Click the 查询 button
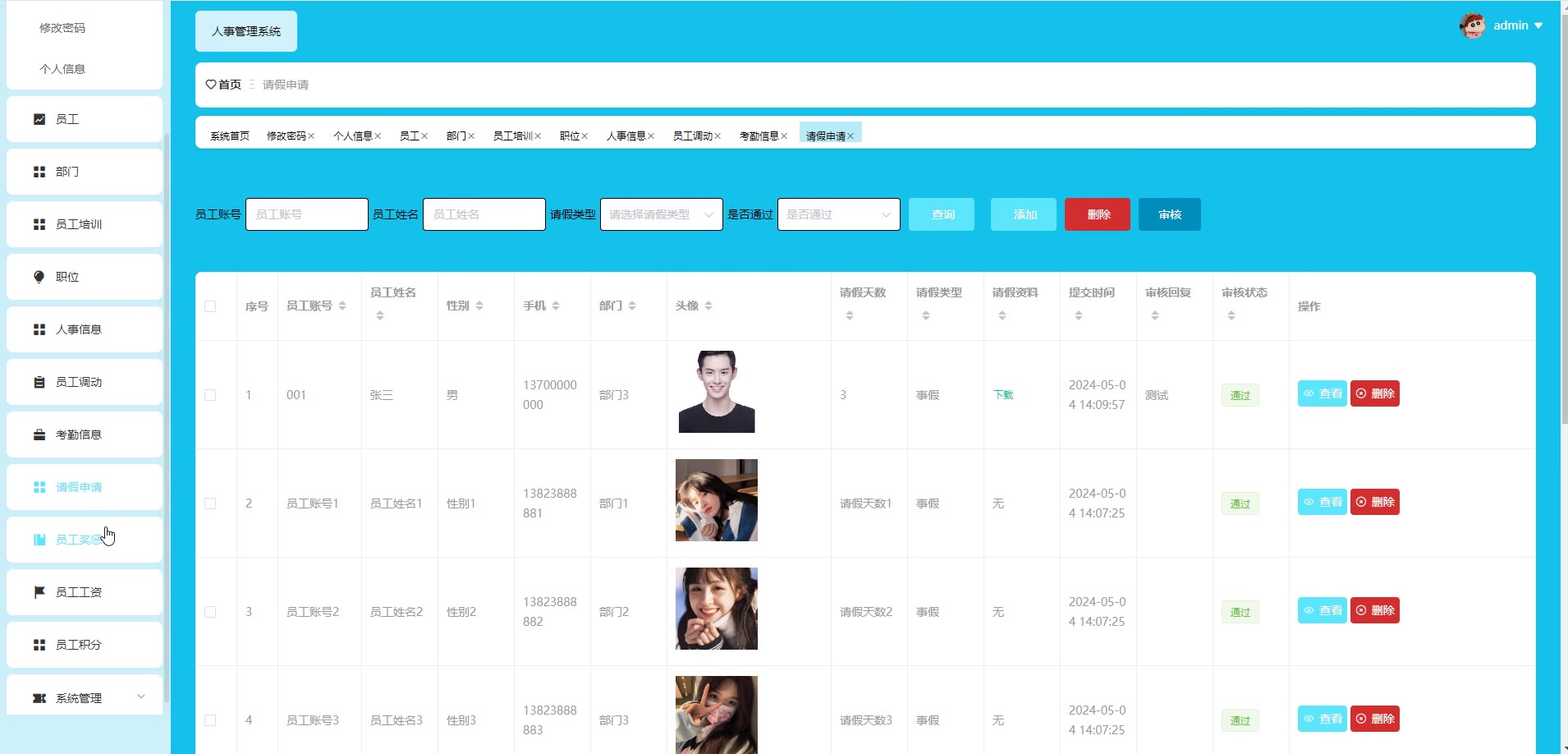The image size is (1568, 754). coord(942,214)
